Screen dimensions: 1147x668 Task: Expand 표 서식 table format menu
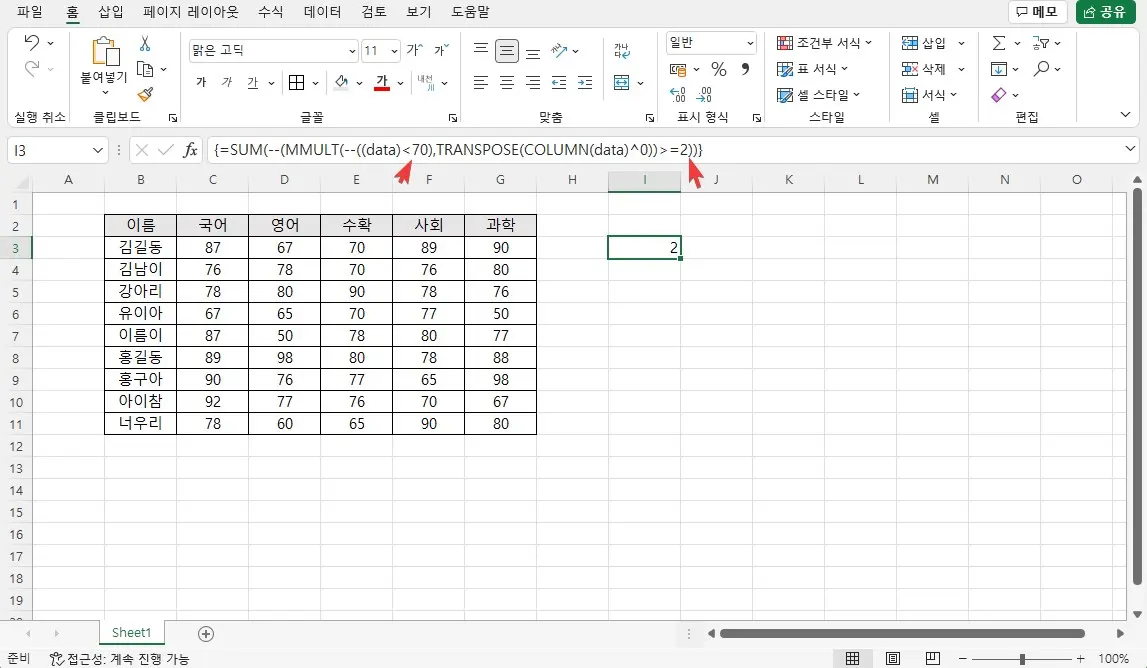tap(812, 69)
